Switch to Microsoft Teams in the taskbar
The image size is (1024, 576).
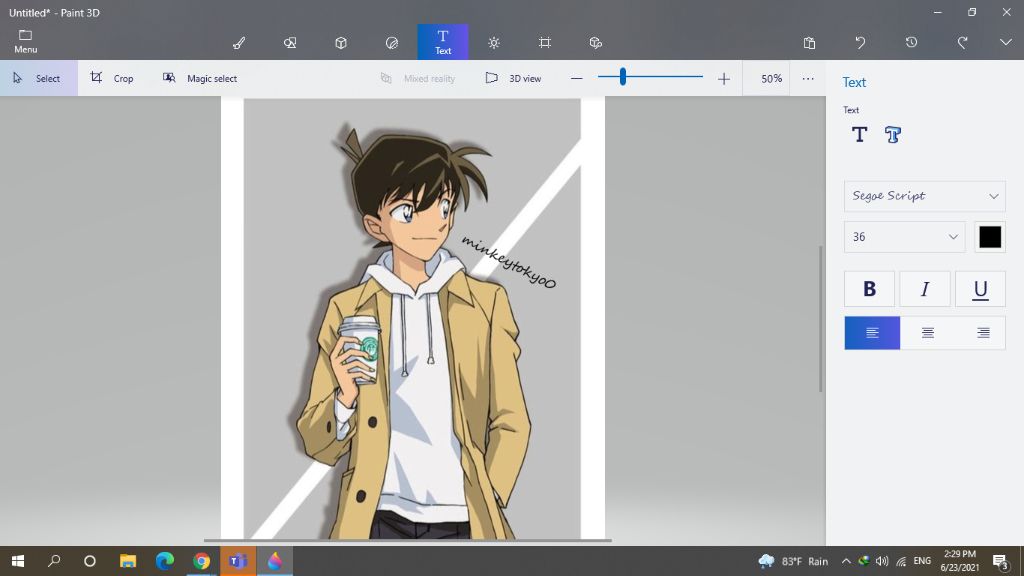(x=238, y=561)
